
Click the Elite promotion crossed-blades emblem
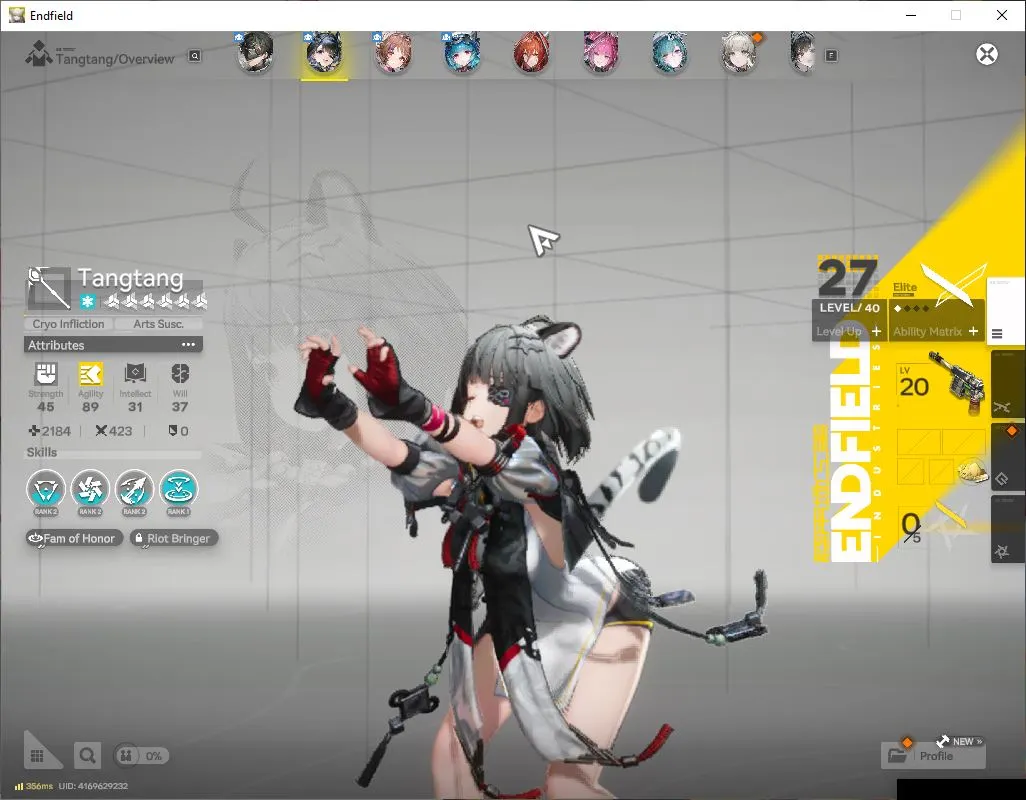click(x=953, y=284)
